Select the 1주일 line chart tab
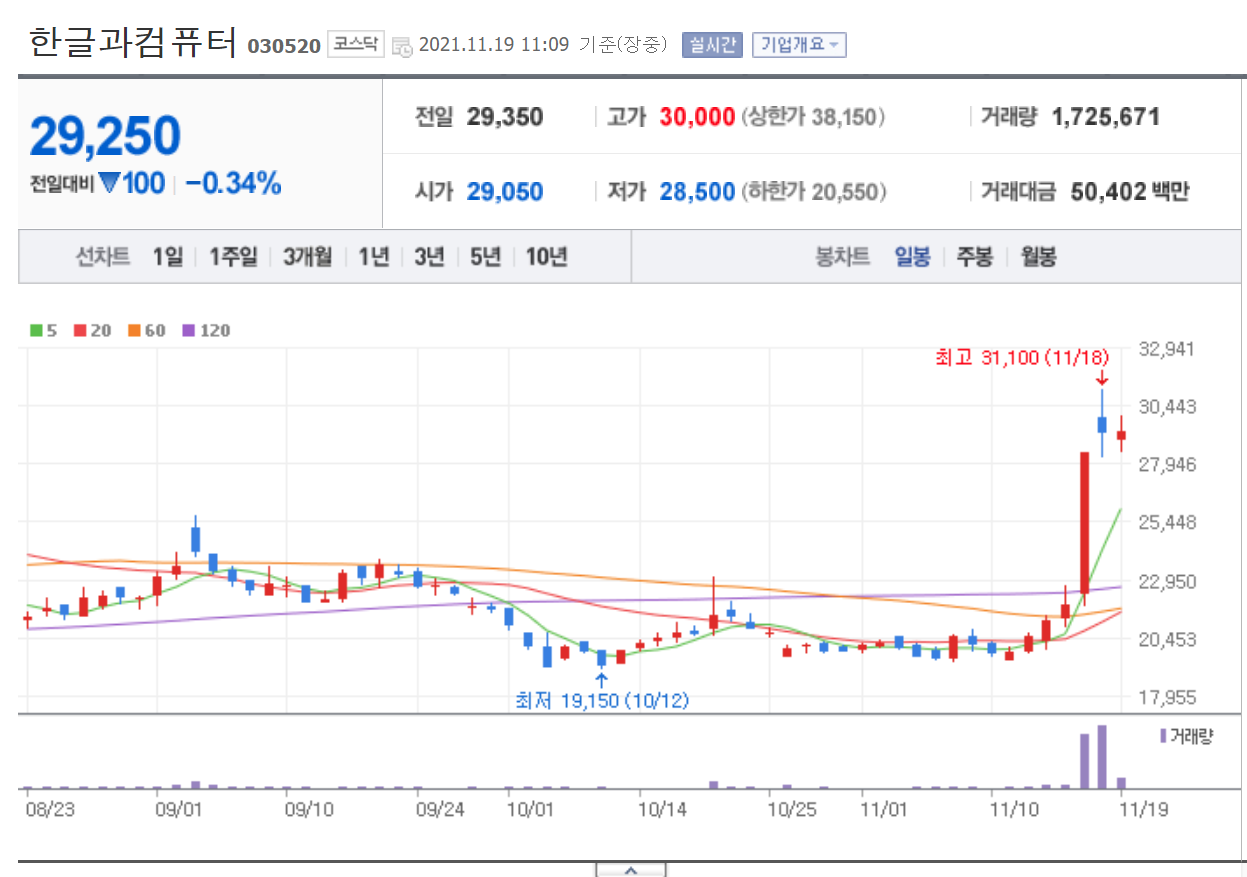The image size is (1247, 877). [x=232, y=257]
